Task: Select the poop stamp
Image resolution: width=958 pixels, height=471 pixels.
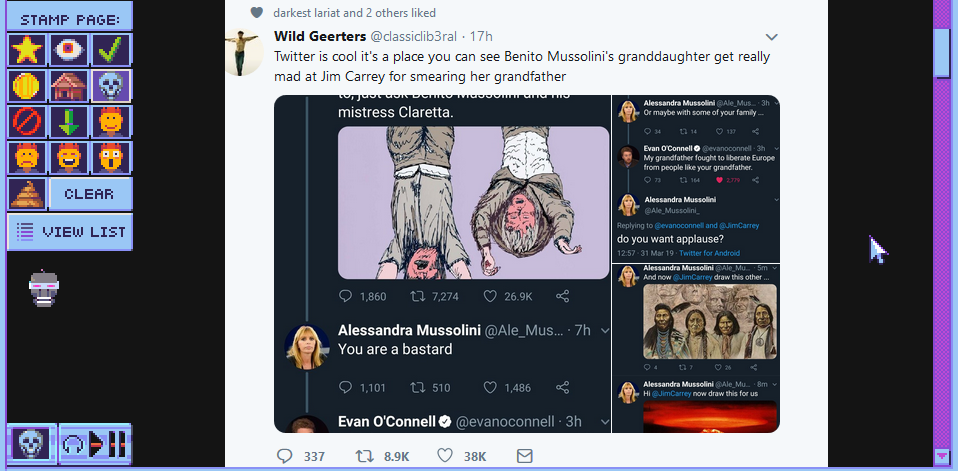Action: point(26,193)
